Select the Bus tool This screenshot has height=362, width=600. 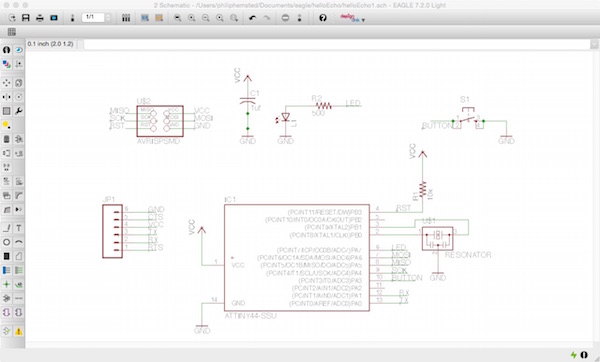point(7,270)
